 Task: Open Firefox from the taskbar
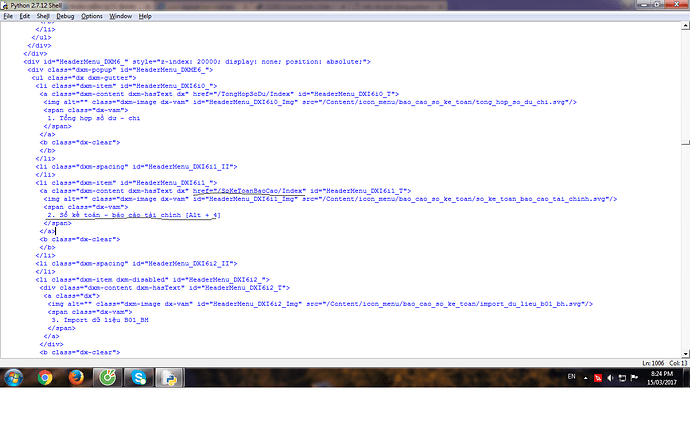click(x=77, y=378)
